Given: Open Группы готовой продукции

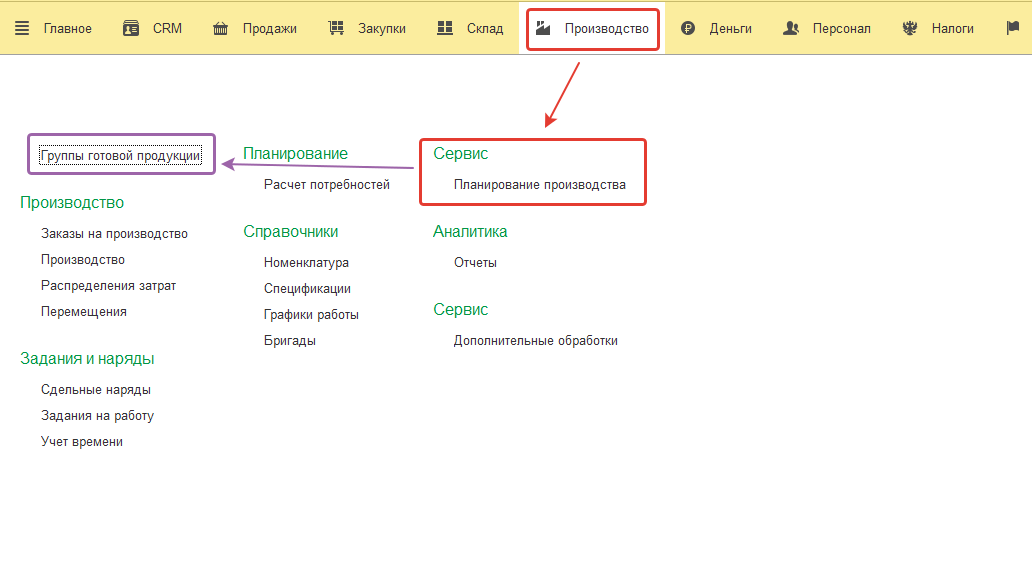Looking at the screenshot, I should [120, 155].
